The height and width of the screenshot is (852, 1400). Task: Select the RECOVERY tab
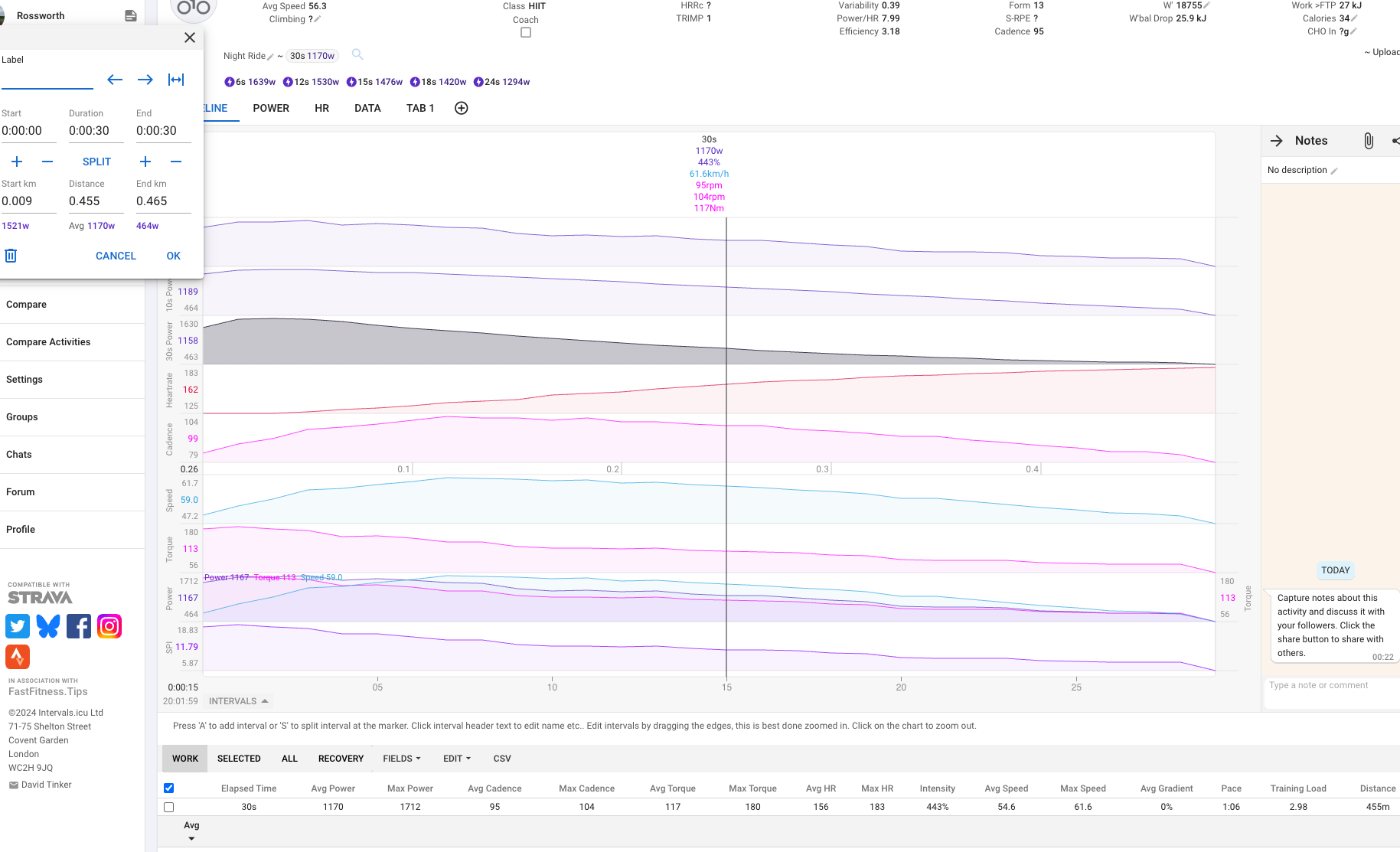click(x=341, y=759)
